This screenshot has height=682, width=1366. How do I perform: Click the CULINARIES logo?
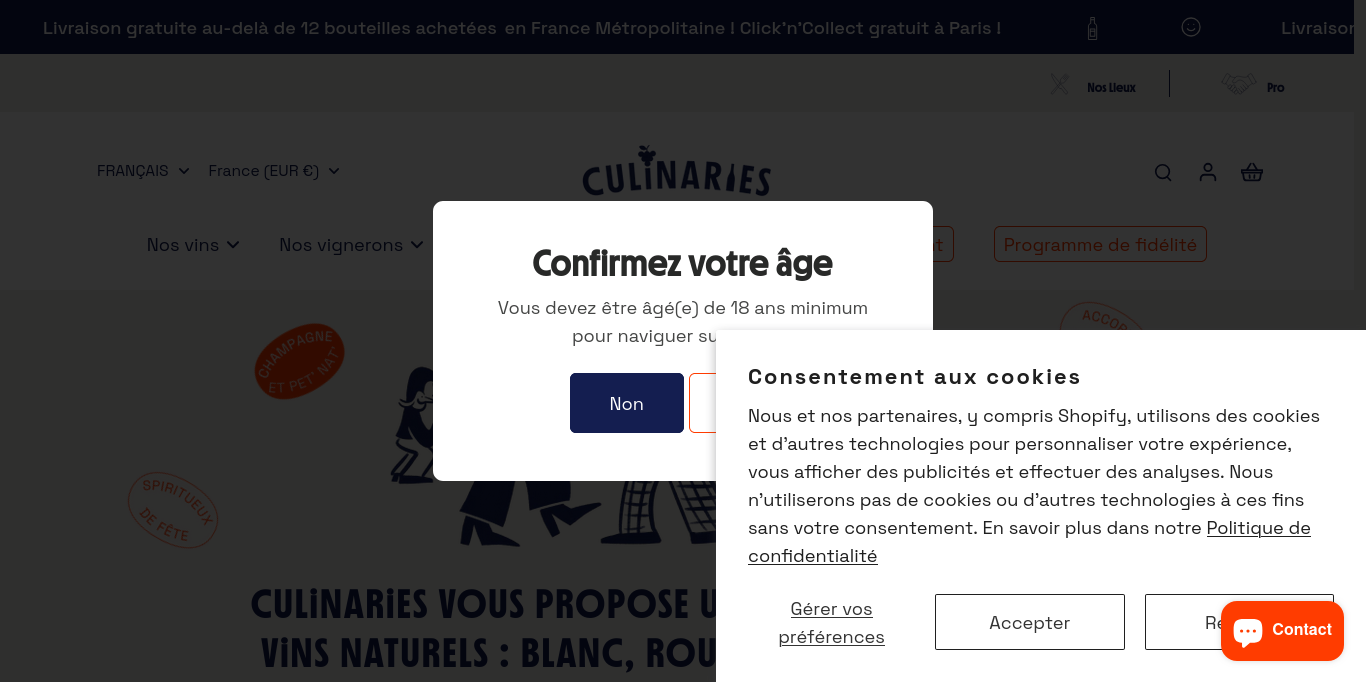(676, 172)
